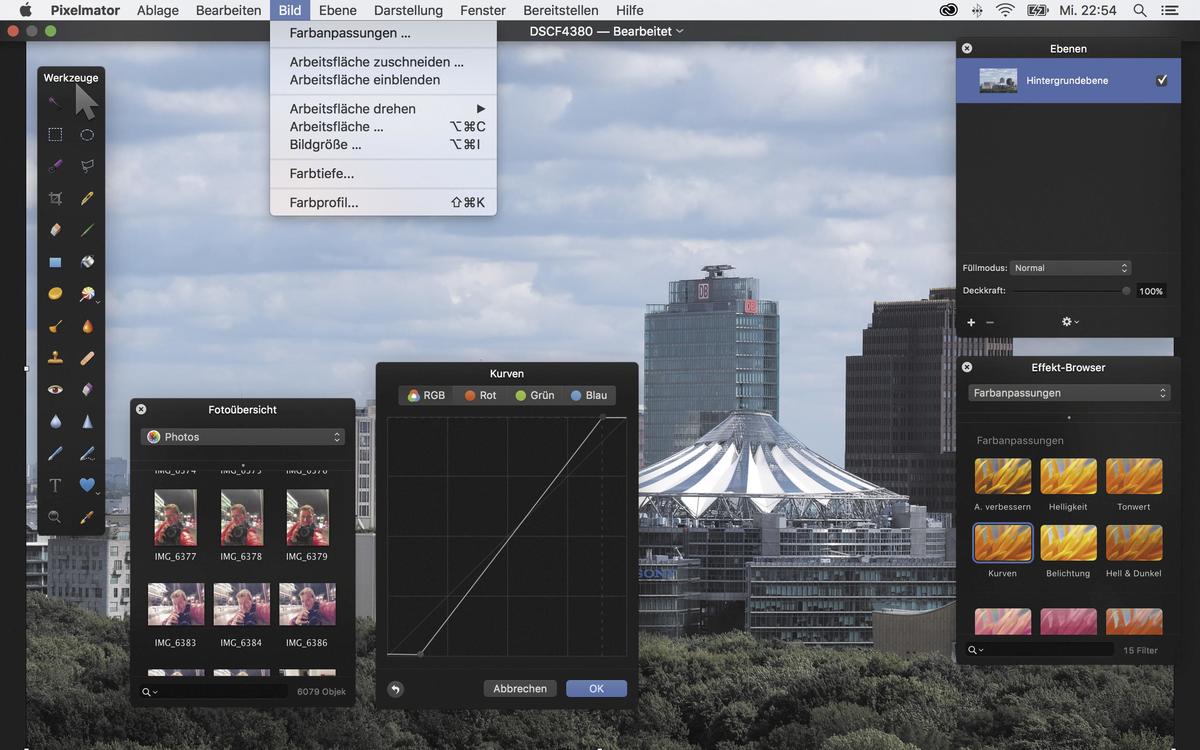
Task: Select photo thumbnail IMG_6378
Action: coord(241,517)
